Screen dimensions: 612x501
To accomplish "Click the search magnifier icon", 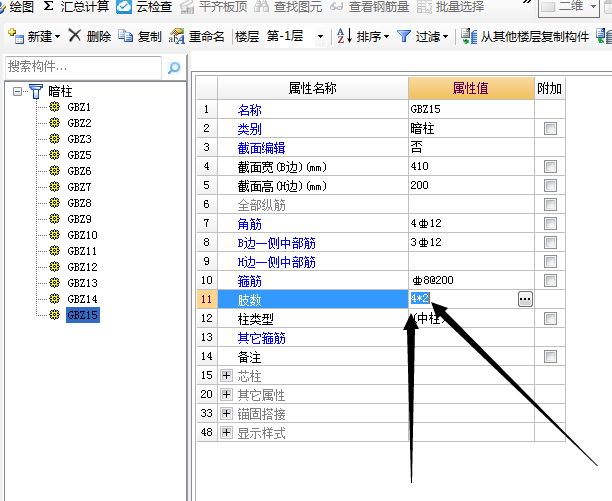I will [x=174, y=68].
